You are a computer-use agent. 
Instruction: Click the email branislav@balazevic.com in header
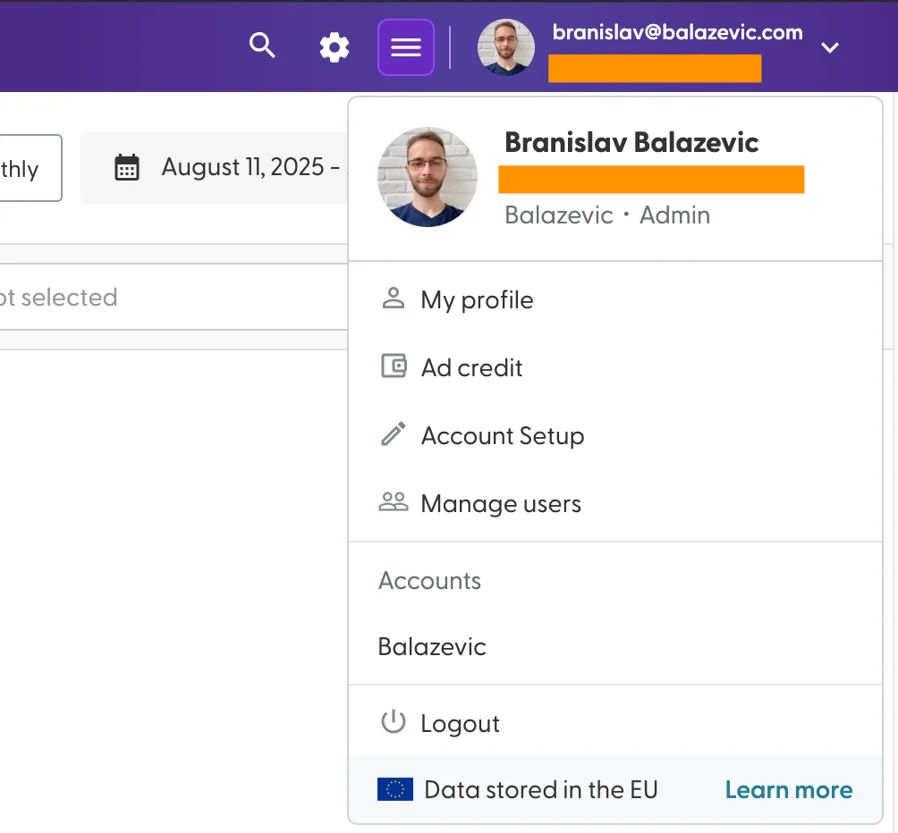coord(678,33)
